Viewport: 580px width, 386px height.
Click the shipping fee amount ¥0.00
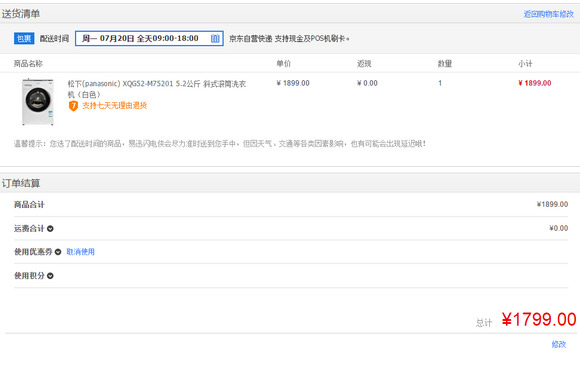[559, 228]
